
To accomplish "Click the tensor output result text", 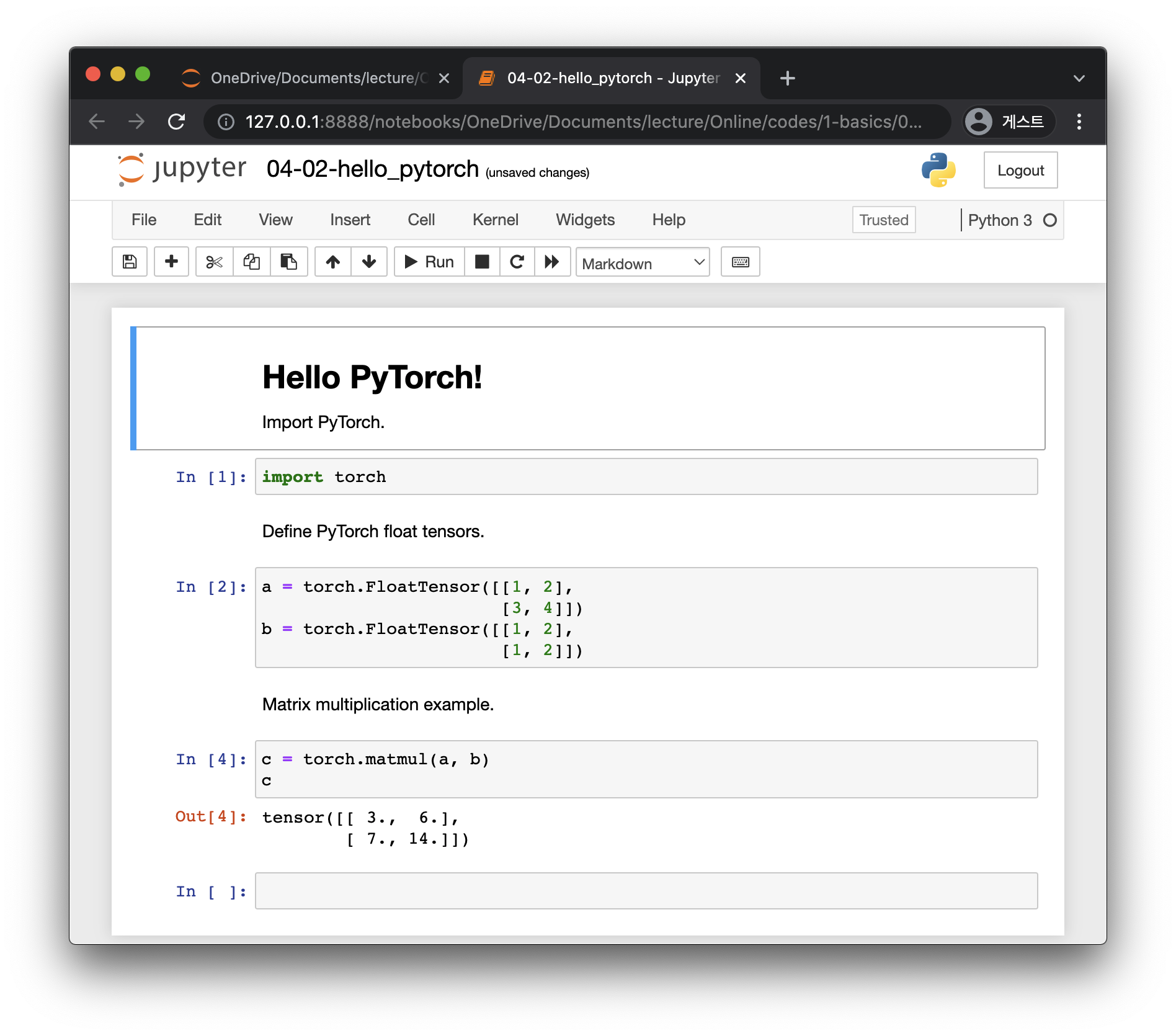I will coord(365,828).
